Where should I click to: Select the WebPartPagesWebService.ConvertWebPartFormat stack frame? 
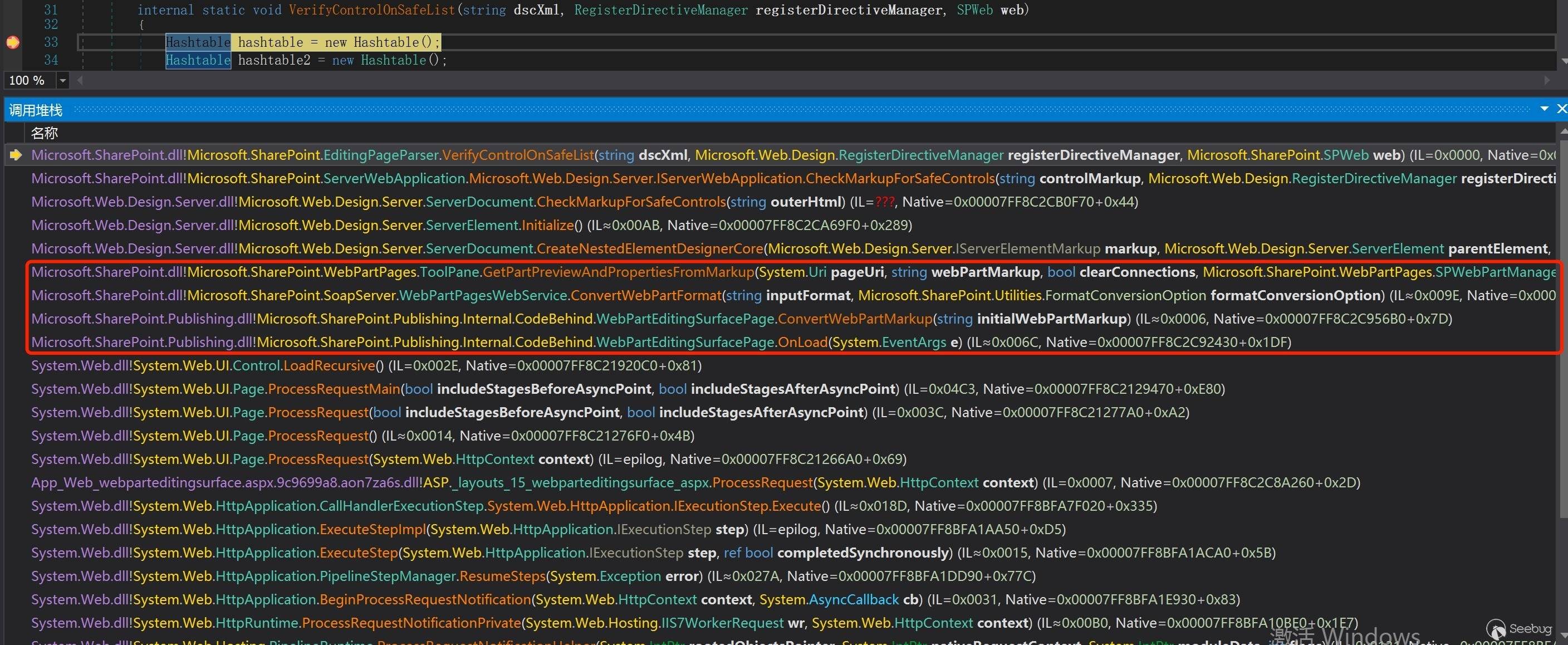pyautogui.click(x=645, y=295)
